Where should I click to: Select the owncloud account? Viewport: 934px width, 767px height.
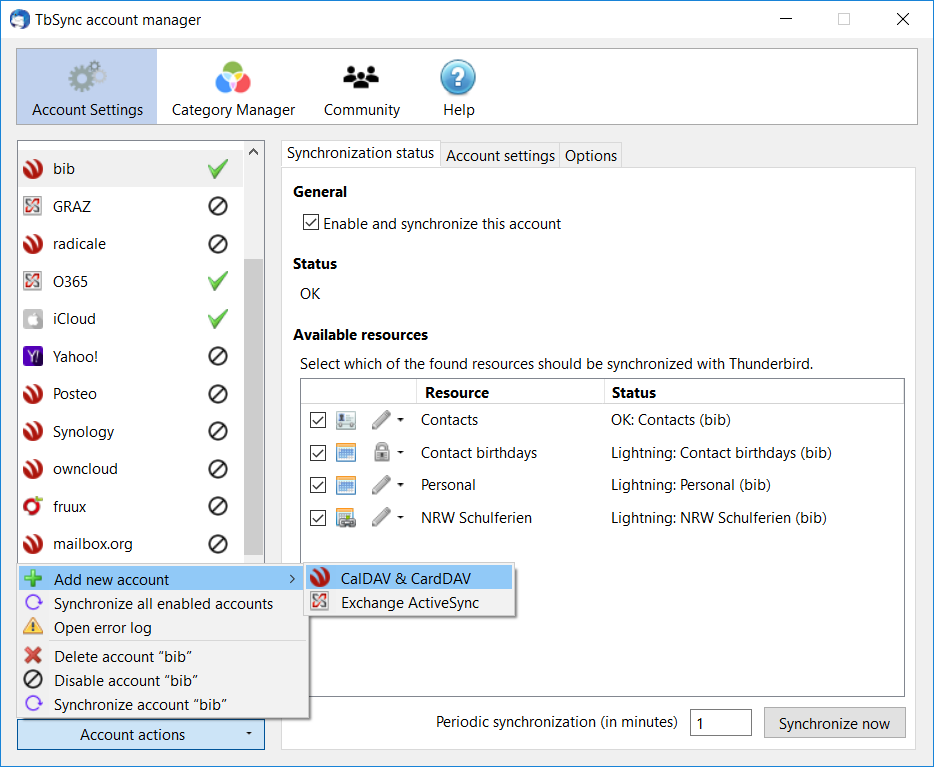[x=131, y=469]
